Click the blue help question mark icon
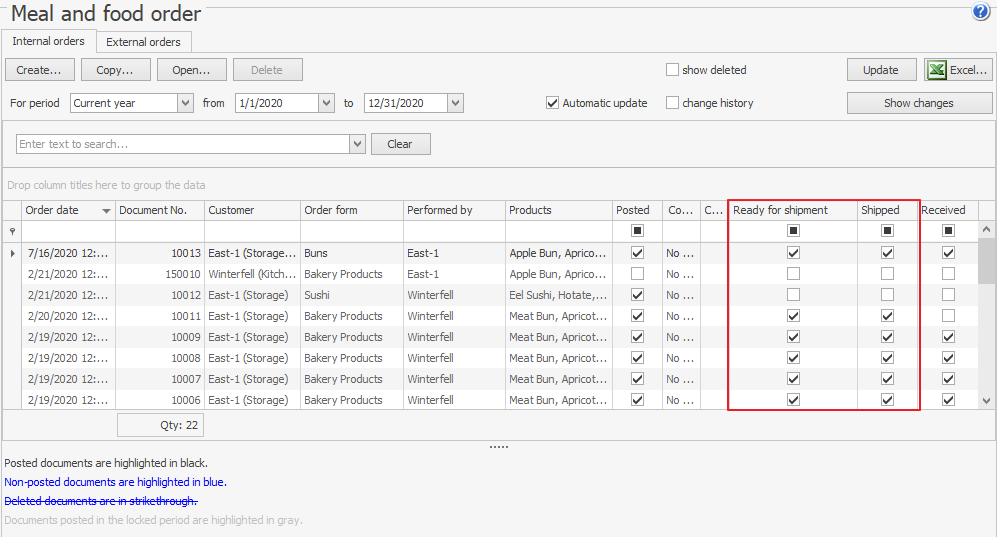997x537 pixels. click(980, 12)
